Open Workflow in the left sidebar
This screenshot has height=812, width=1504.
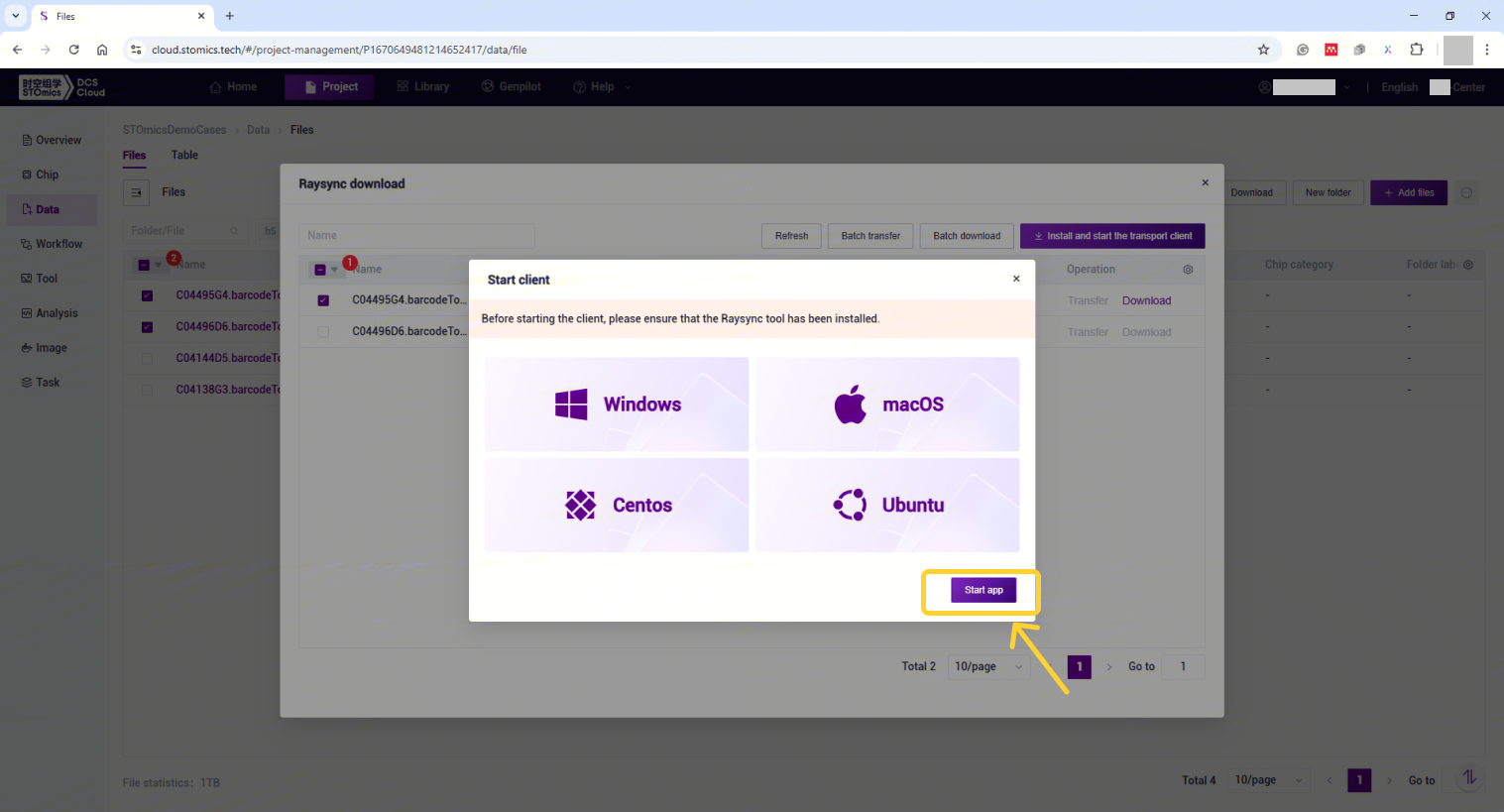coord(52,244)
